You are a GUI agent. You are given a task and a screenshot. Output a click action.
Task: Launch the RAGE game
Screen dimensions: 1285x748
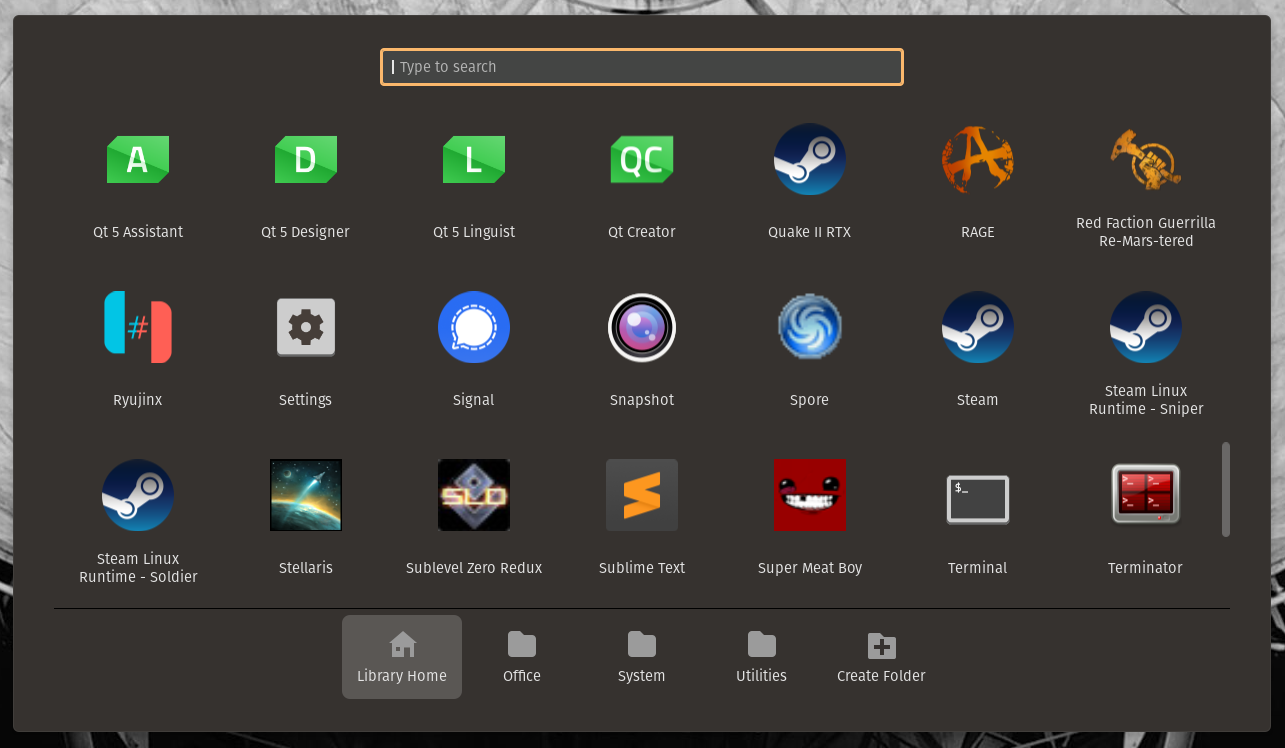point(978,160)
